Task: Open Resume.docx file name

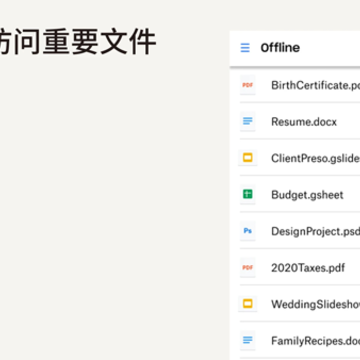Action: (x=304, y=122)
